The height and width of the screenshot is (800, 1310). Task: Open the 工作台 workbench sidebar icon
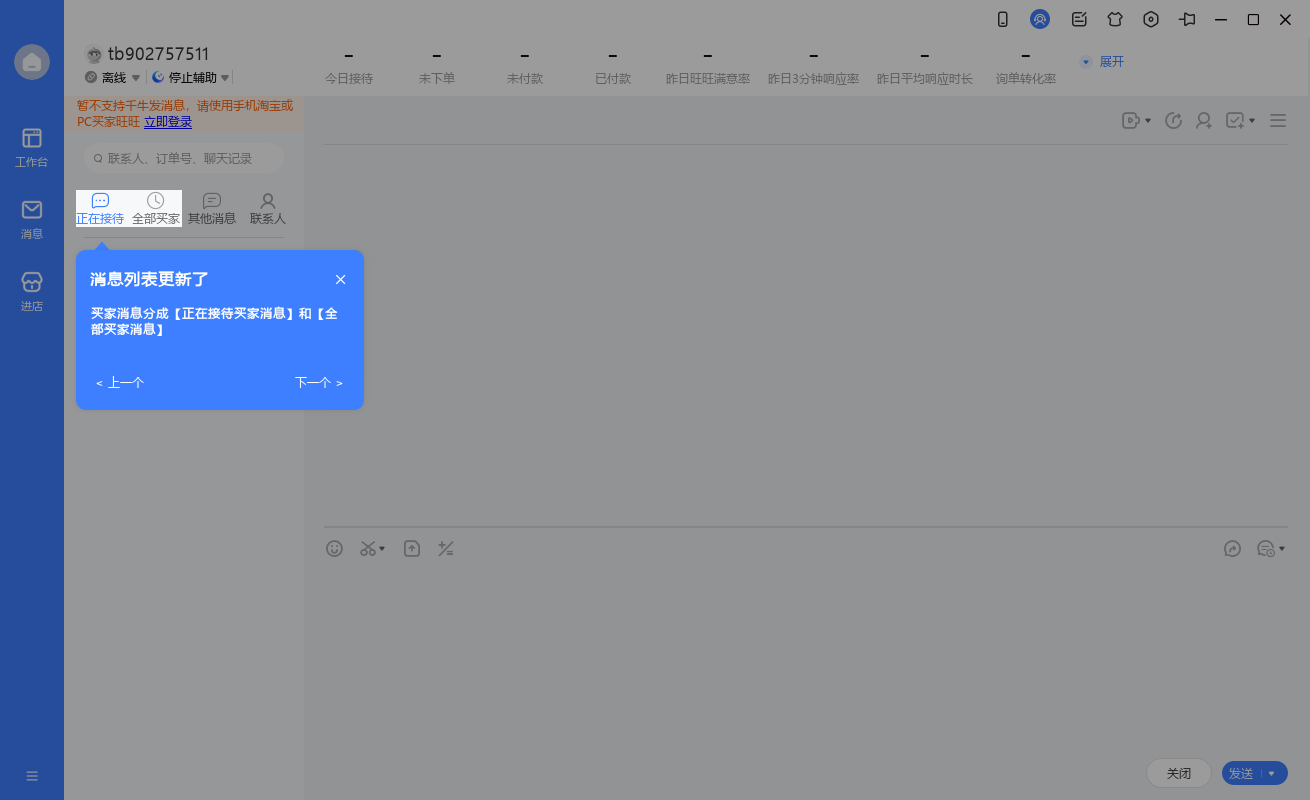click(31, 146)
